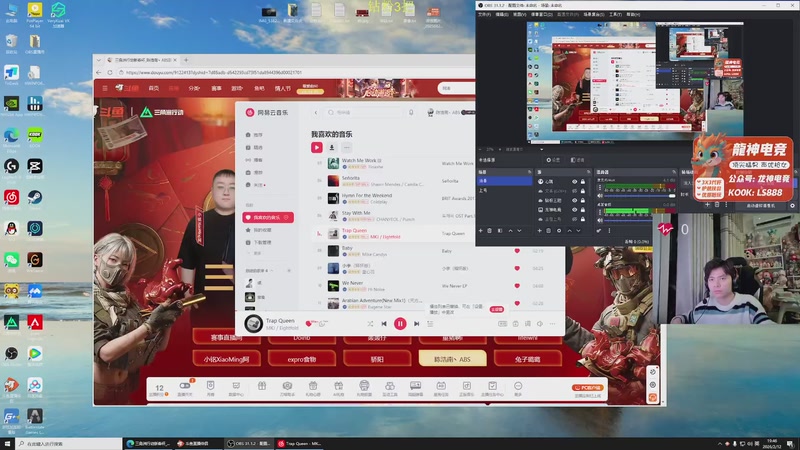Open OBS from the Windows taskbar
800x450 pixels.
(248, 443)
